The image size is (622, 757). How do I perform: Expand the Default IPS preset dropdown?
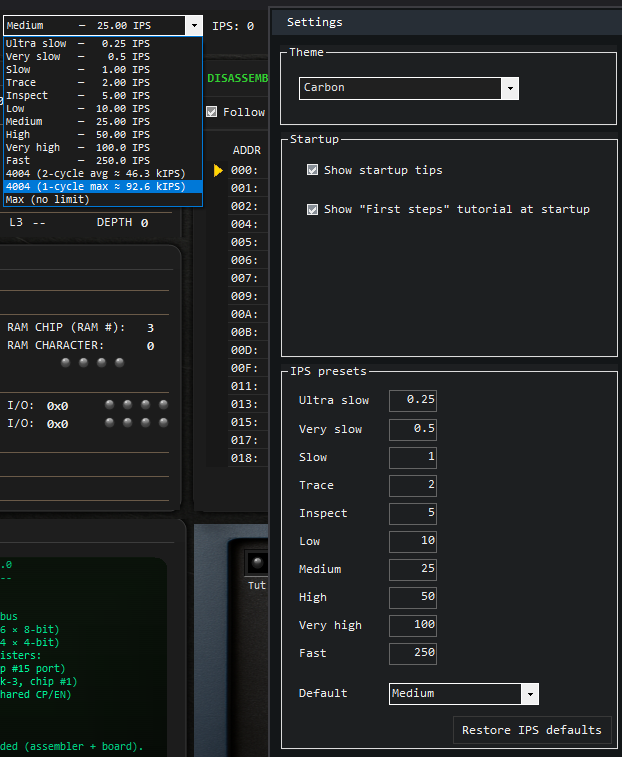tap(464, 694)
